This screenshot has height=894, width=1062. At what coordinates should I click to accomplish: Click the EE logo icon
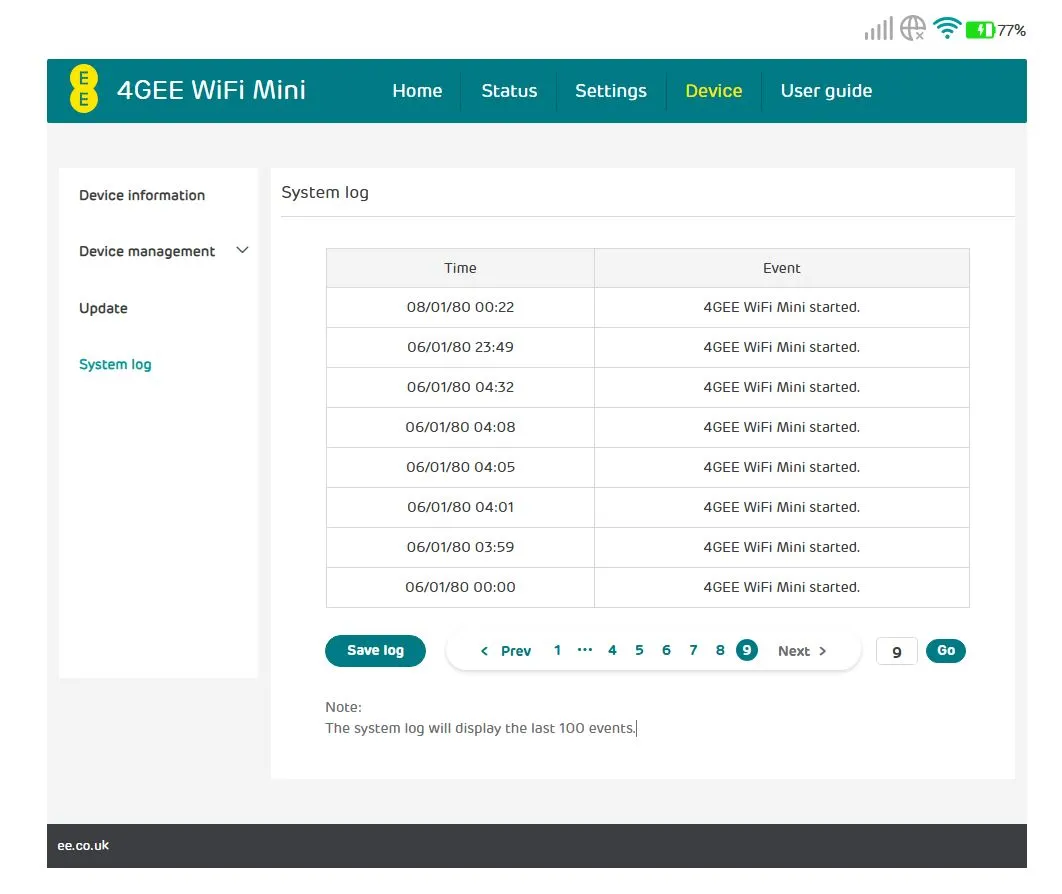pyautogui.click(x=83, y=90)
